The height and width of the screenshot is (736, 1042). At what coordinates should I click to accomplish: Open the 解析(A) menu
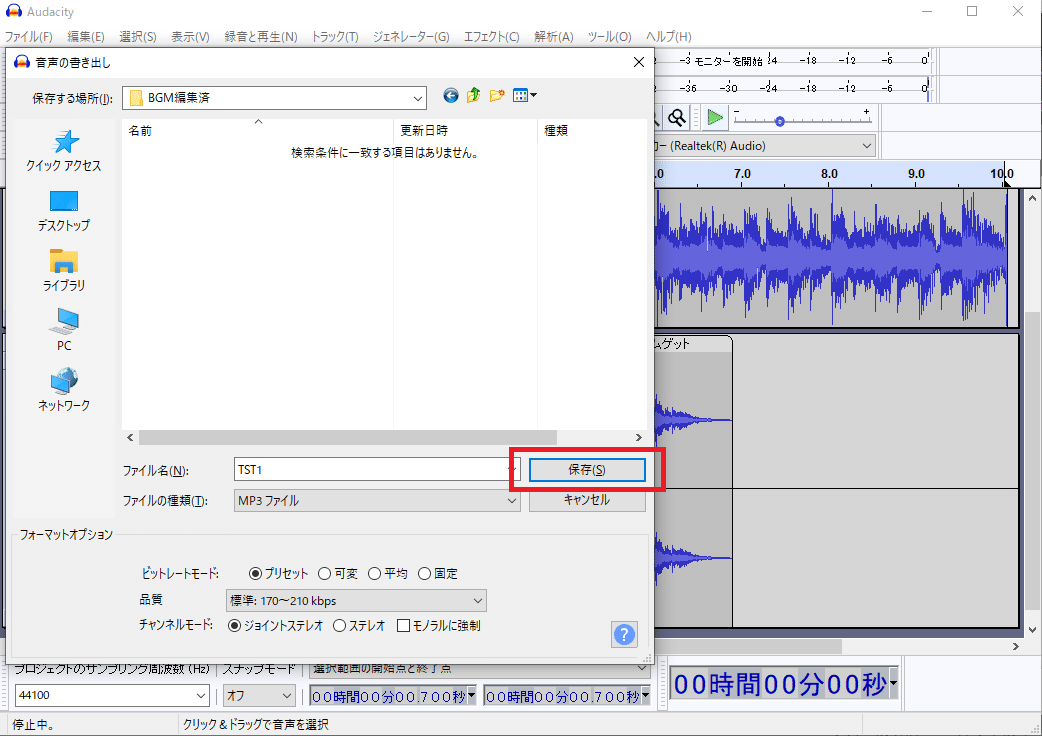pyautogui.click(x=554, y=37)
